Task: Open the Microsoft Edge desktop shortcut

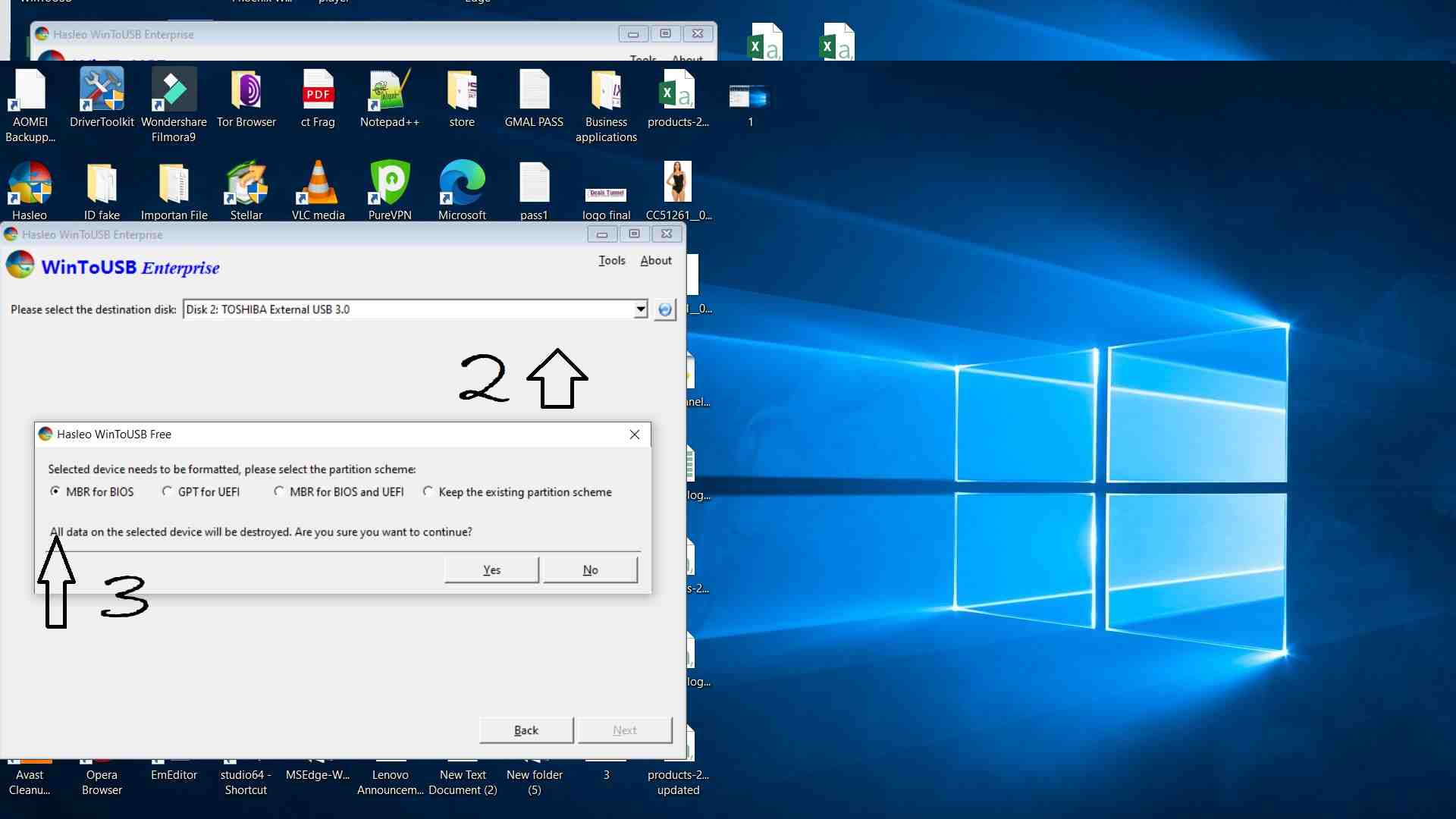Action: (462, 190)
